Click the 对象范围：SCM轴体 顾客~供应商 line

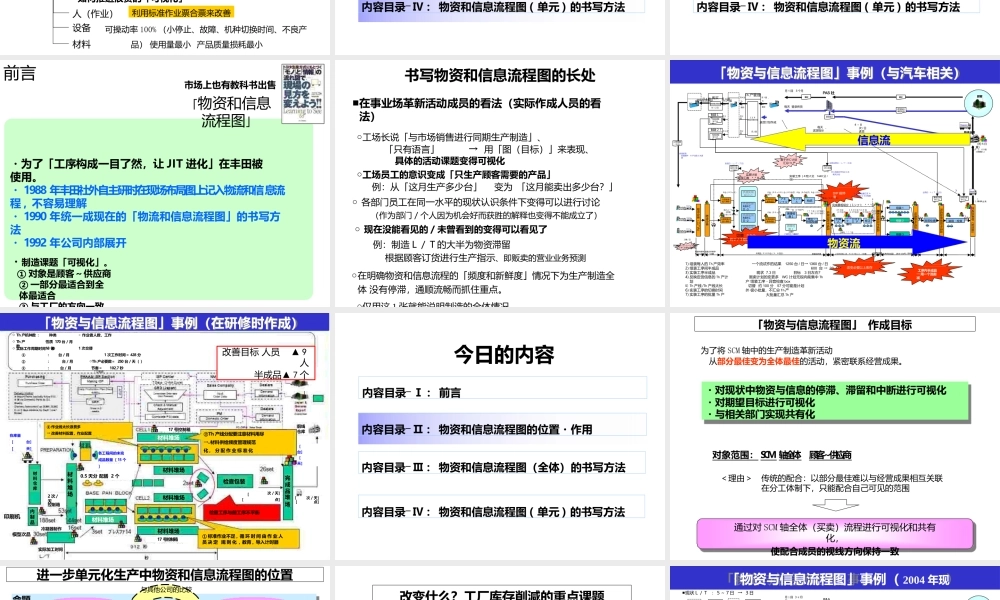coord(782,455)
